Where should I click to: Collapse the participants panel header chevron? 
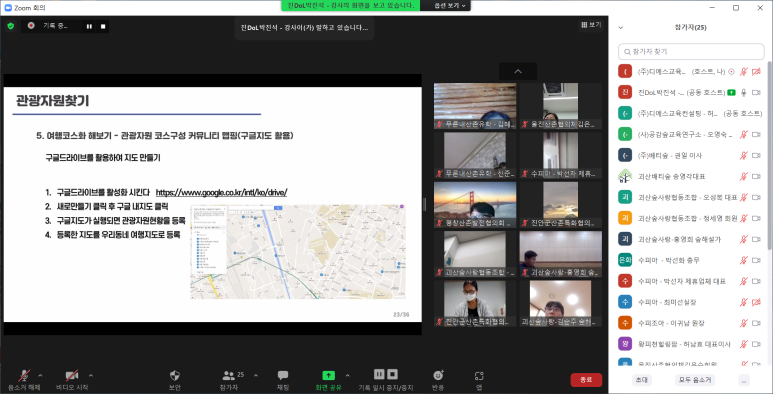tap(621, 28)
